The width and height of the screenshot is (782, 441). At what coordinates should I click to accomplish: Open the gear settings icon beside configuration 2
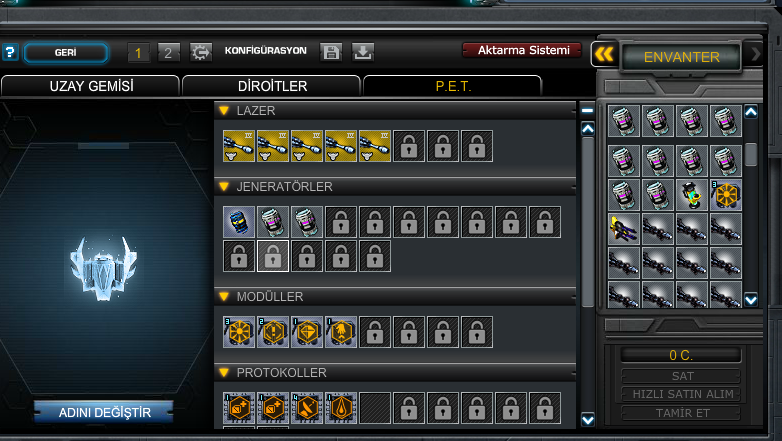[201, 52]
